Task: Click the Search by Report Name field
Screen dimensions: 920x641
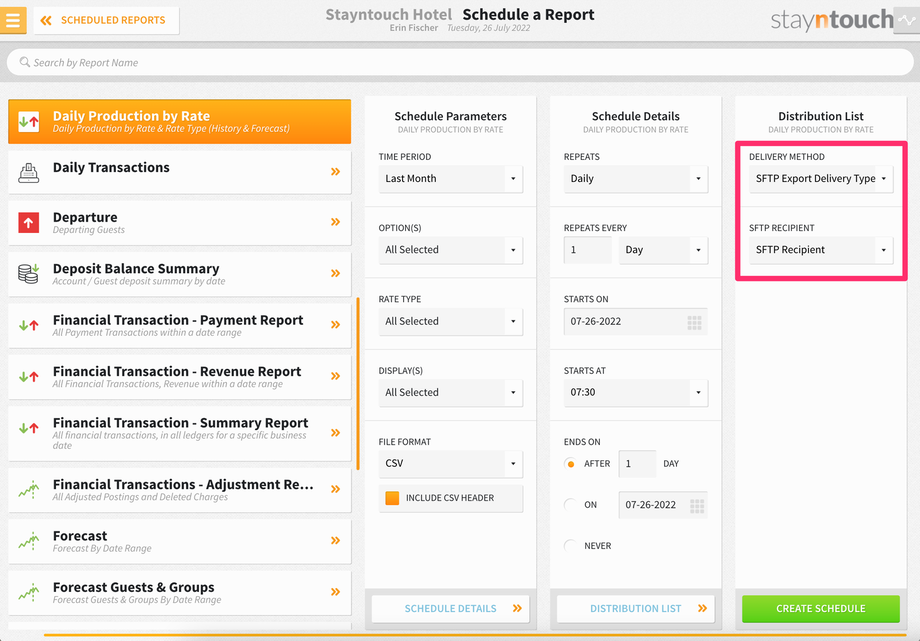Action: (x=460, y=62)
